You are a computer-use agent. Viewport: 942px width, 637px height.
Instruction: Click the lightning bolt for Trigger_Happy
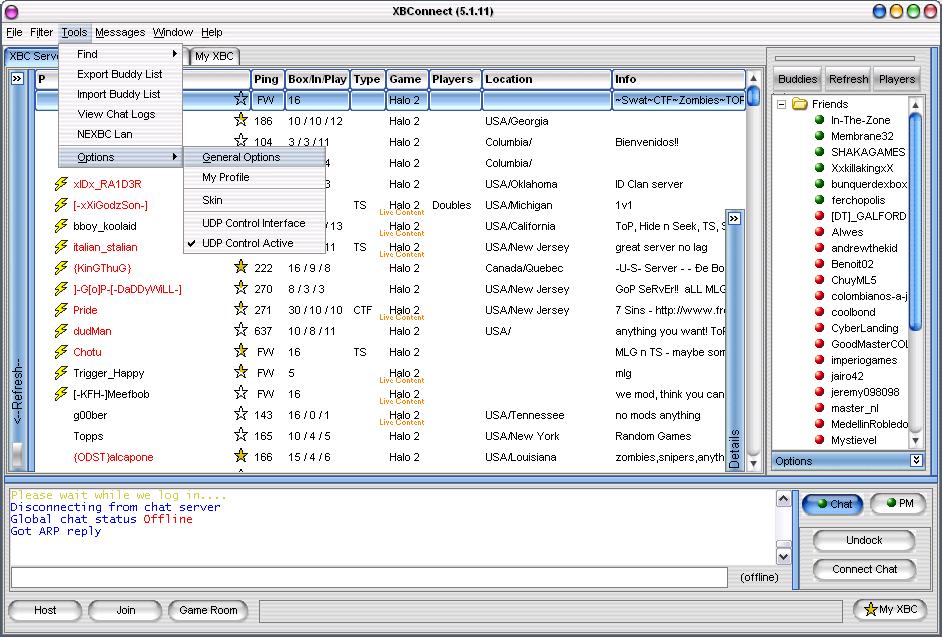click(x=61, y=373)
